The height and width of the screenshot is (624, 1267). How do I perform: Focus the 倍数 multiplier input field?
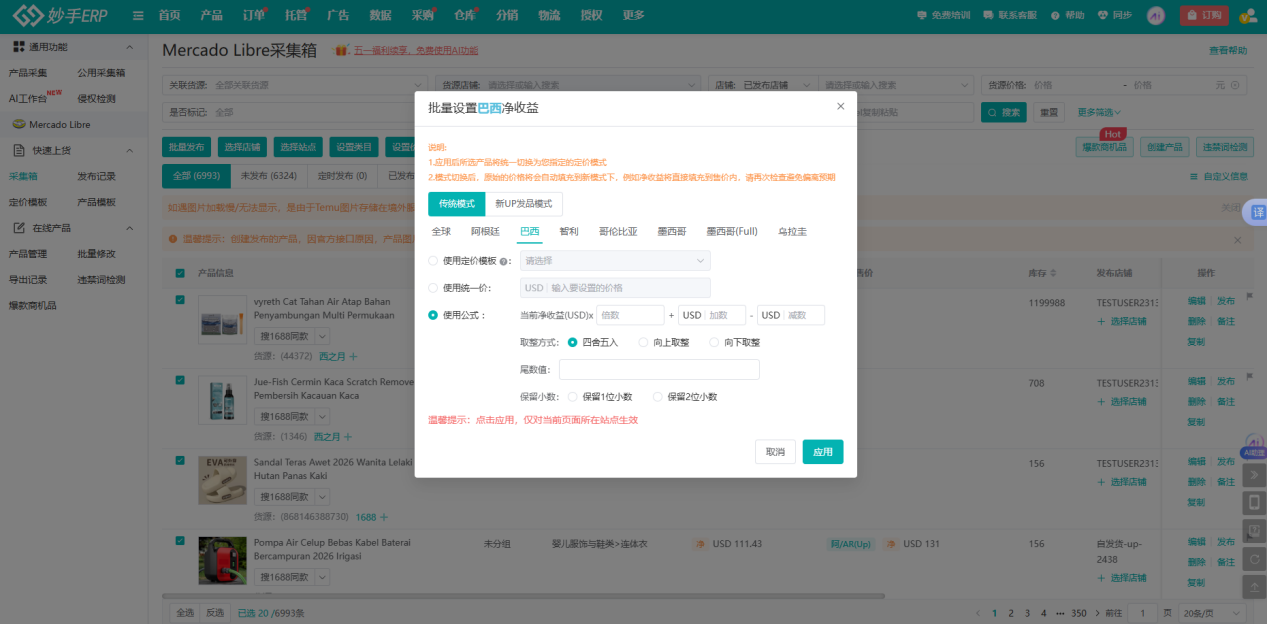coord(630,315)
